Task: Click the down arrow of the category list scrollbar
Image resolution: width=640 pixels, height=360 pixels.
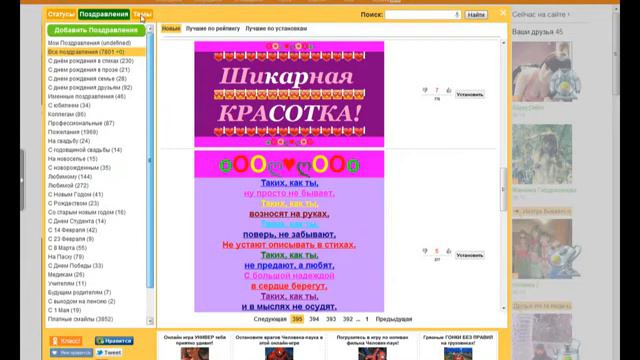Action: point(150,321)
